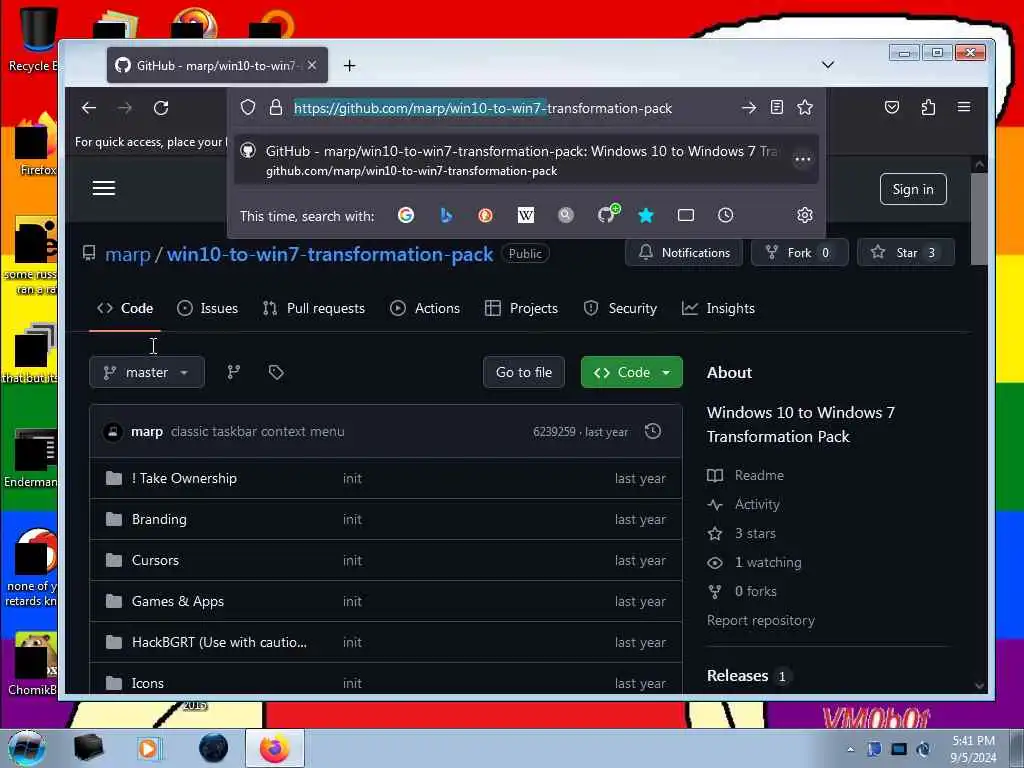The width and height of the screenshot is (1024, 768).
Task: Switch to the Insights tab
Action: pos(718,308)
